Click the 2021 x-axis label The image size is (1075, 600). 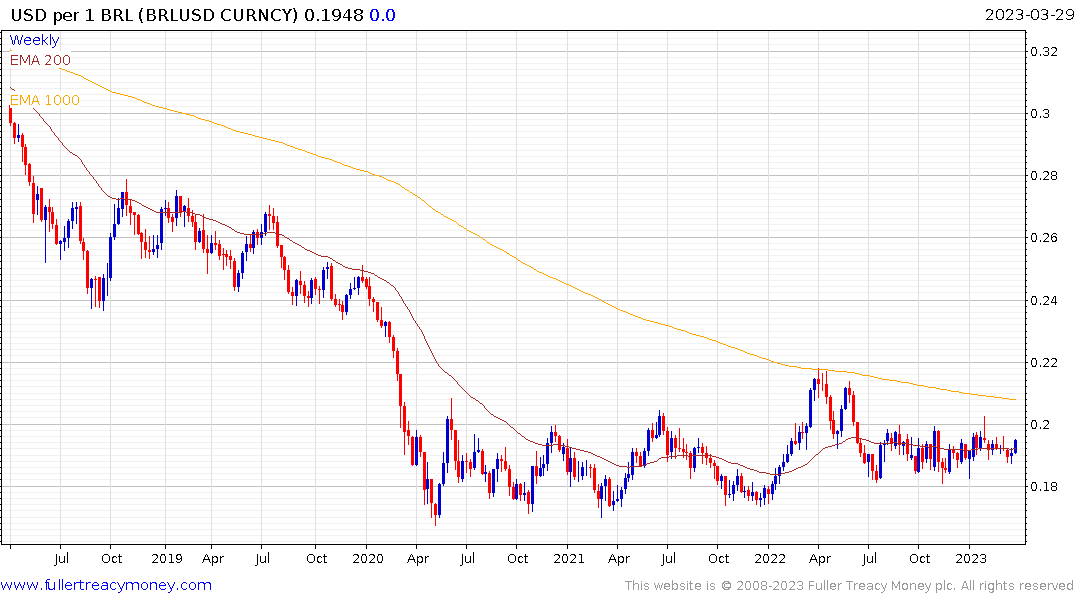(568, 558)
